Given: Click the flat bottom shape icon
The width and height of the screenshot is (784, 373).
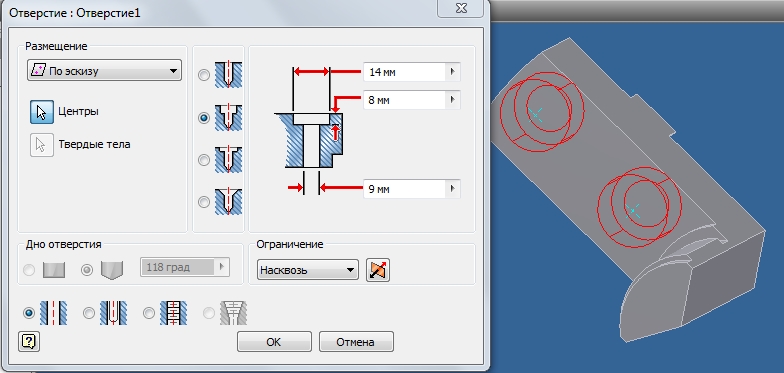Looking at the screenshot, I should (x=54, y=270).
